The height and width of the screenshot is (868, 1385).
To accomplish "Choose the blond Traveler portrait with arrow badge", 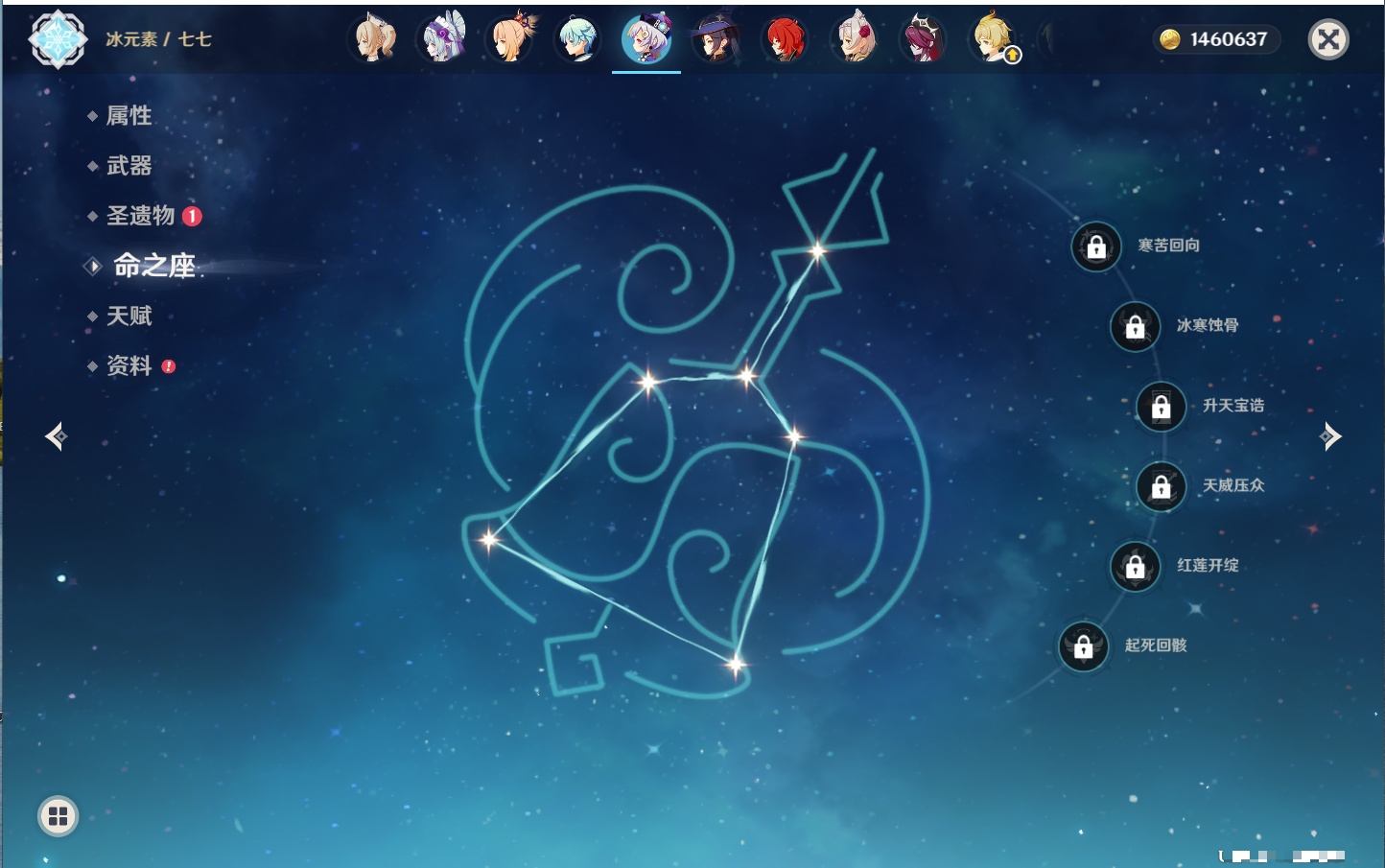I will (994, 39).
